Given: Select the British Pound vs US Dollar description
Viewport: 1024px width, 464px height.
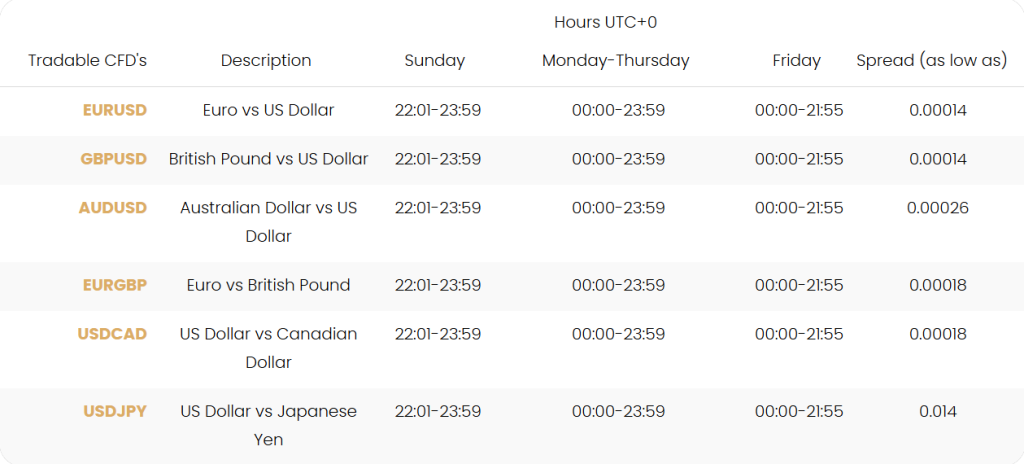Looking at the screenshot, I should [268, 159].
